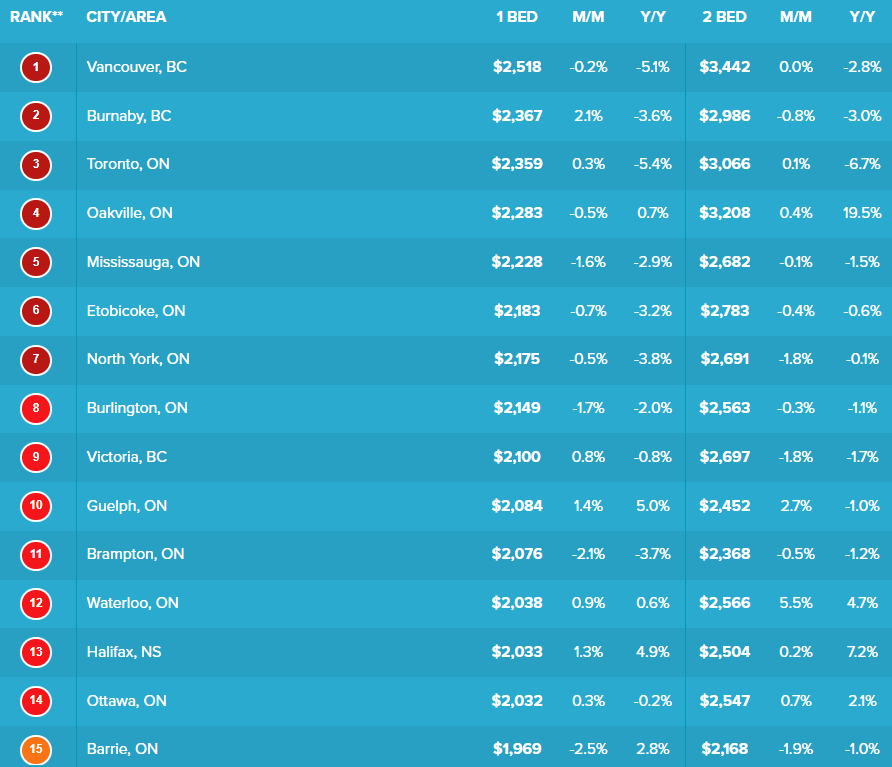Click the RANK column header
Screen dimensions: 892x767
[x=37, y=17]
